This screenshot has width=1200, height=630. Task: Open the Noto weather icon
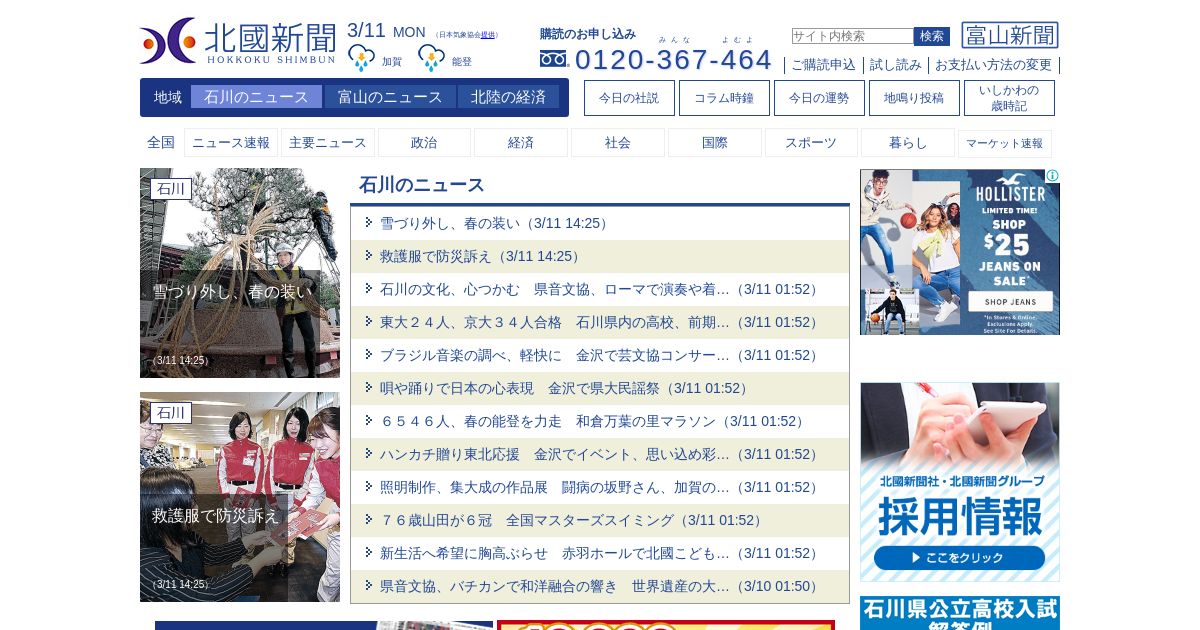pos(431,58)
